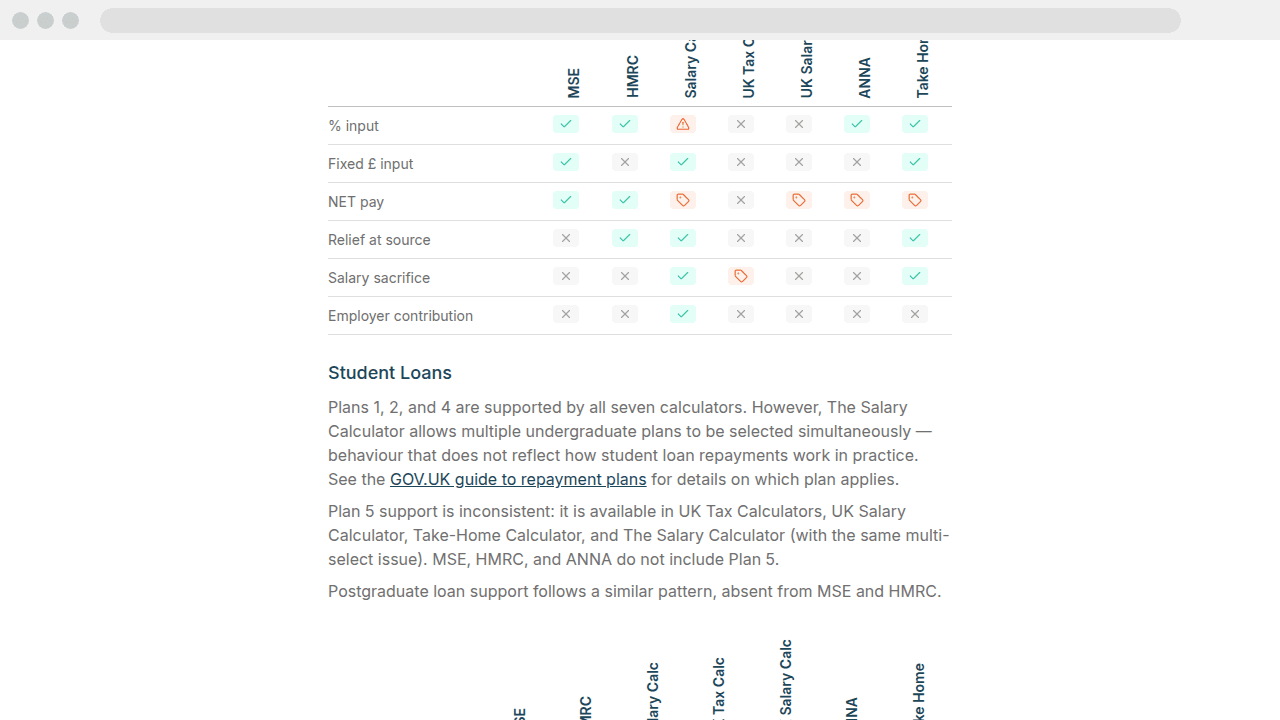This screenshot has height=720, width=1280.
Task: Click the MSE column header
Action: [573, 80]
